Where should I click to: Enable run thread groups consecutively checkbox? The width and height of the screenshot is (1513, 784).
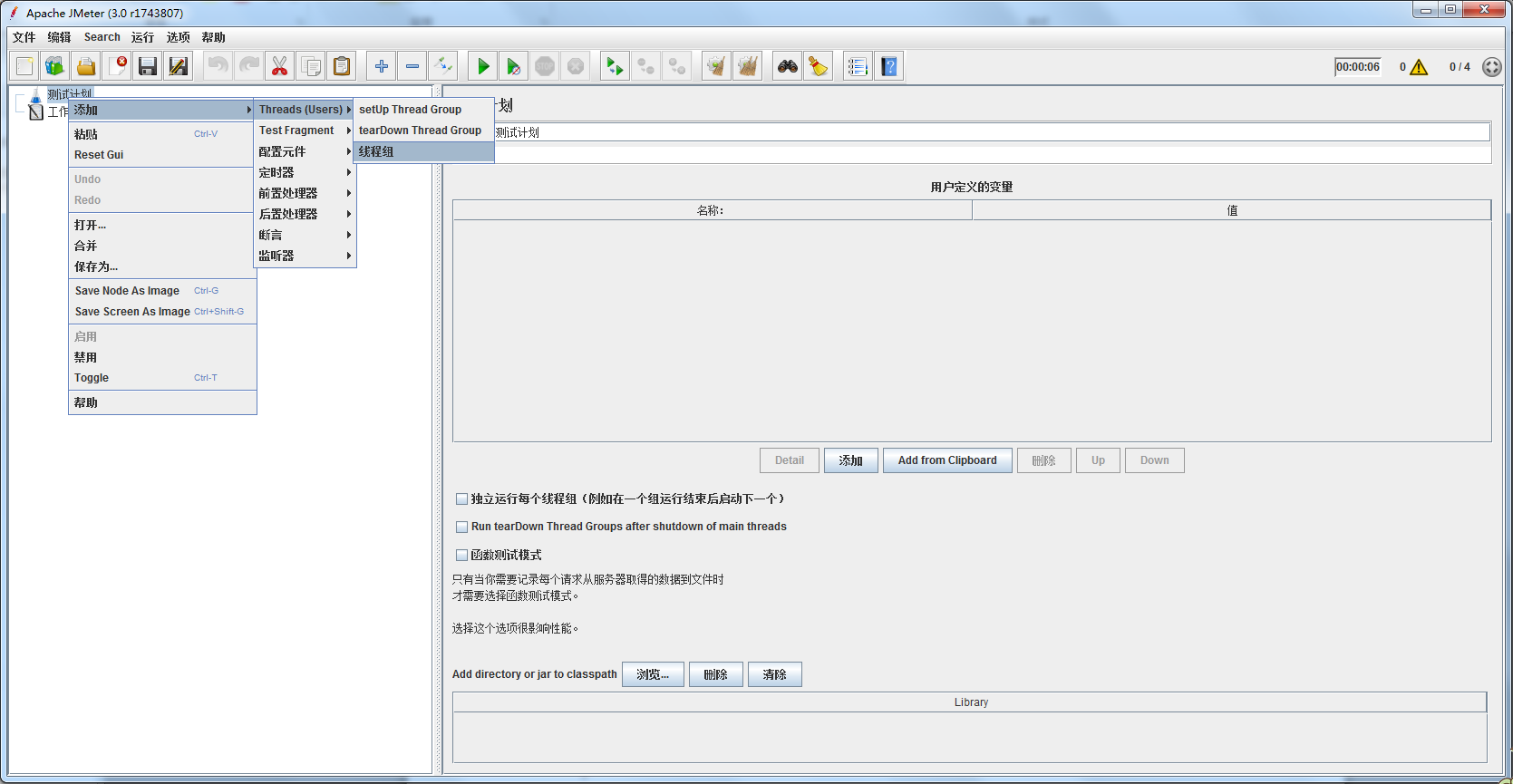pos(461,499)
